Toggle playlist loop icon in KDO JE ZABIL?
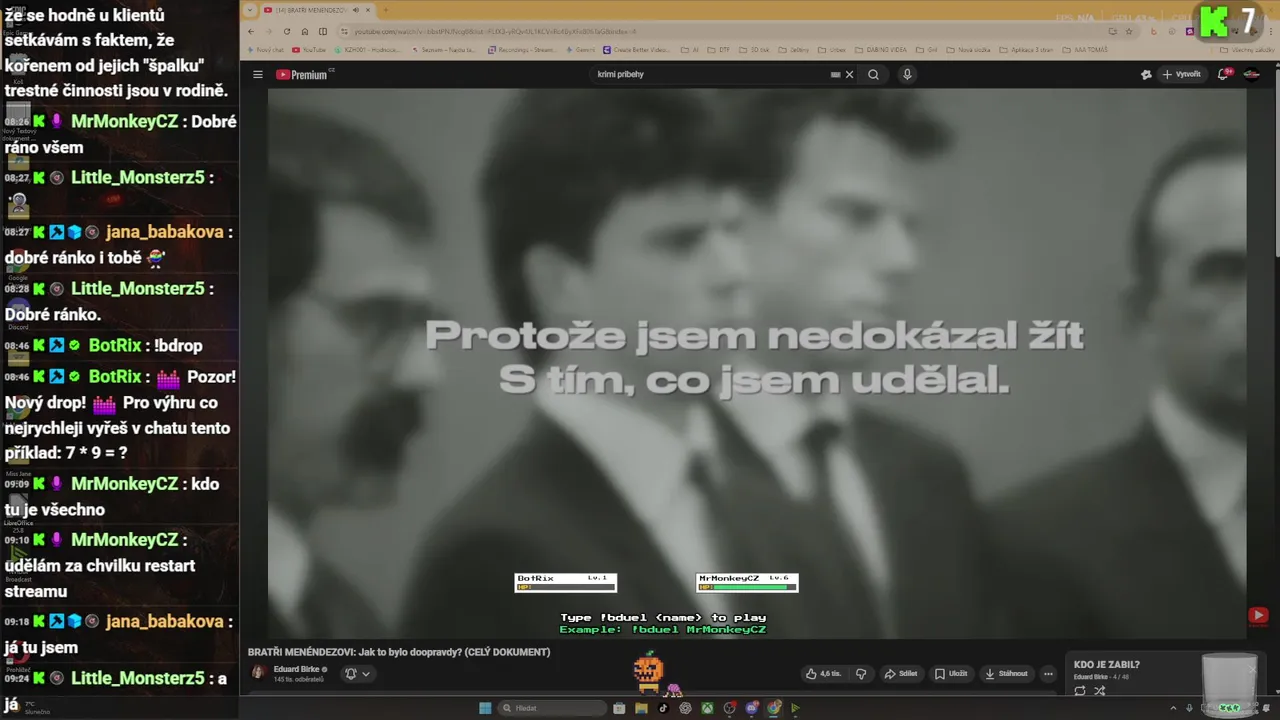1280x720 pixels. point(1080,691)
